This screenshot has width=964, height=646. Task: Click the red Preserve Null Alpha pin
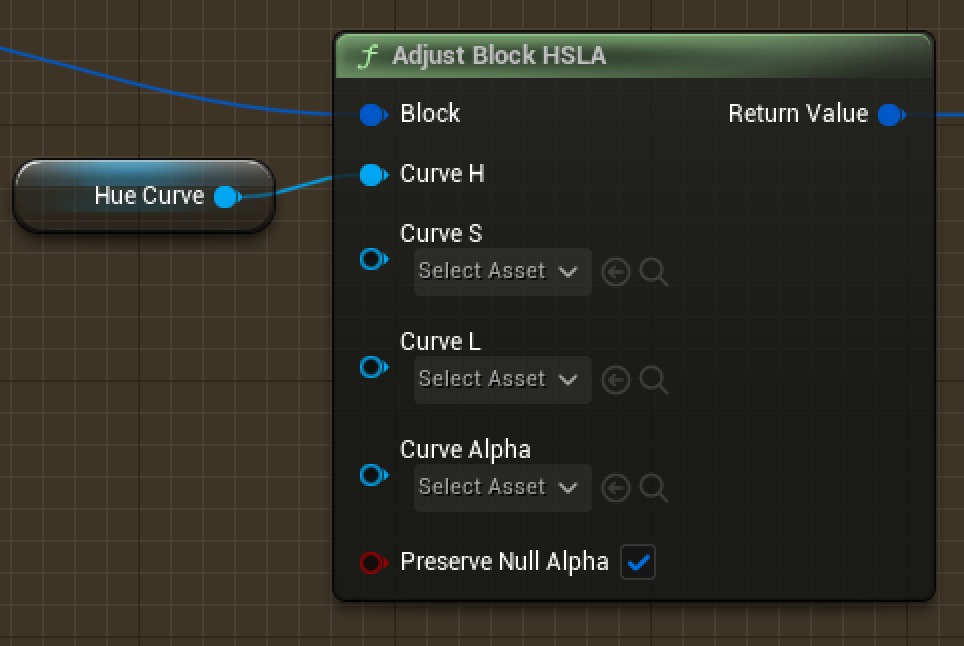[x=371, y=562]
